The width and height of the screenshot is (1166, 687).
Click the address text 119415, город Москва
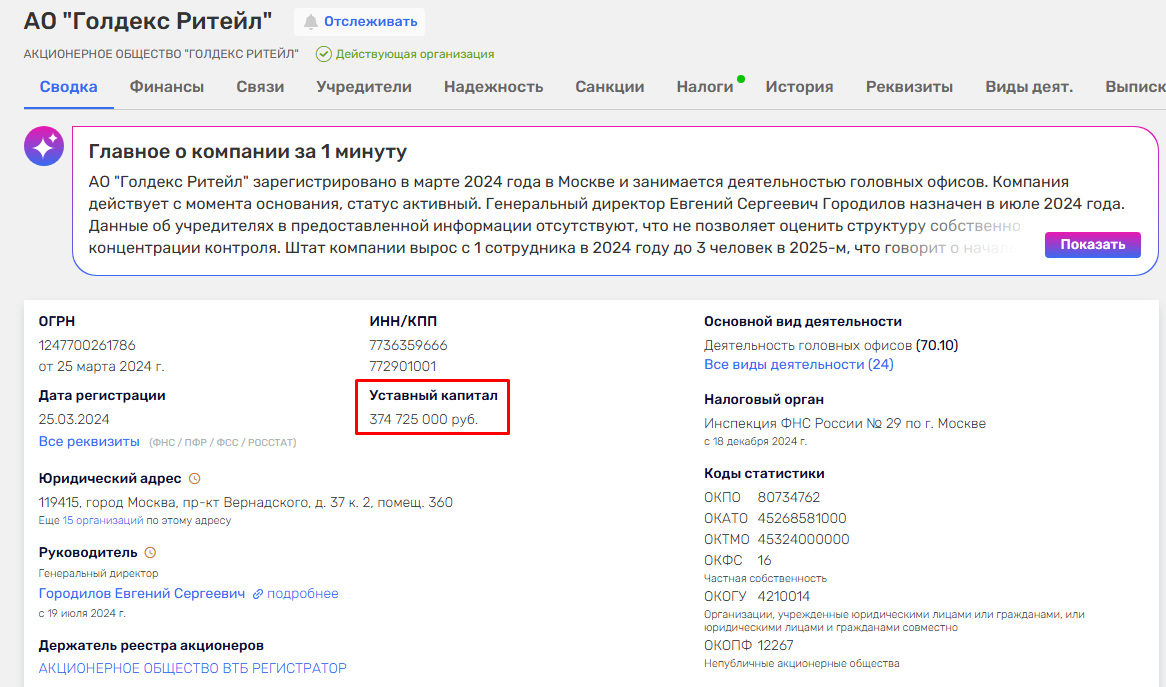coord(245,502)
